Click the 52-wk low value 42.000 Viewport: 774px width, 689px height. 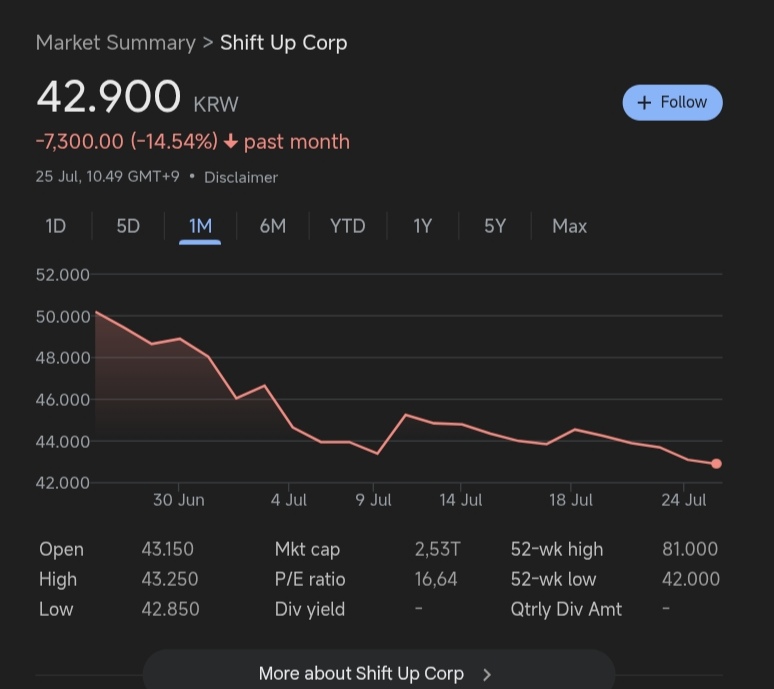pos(691,579)
